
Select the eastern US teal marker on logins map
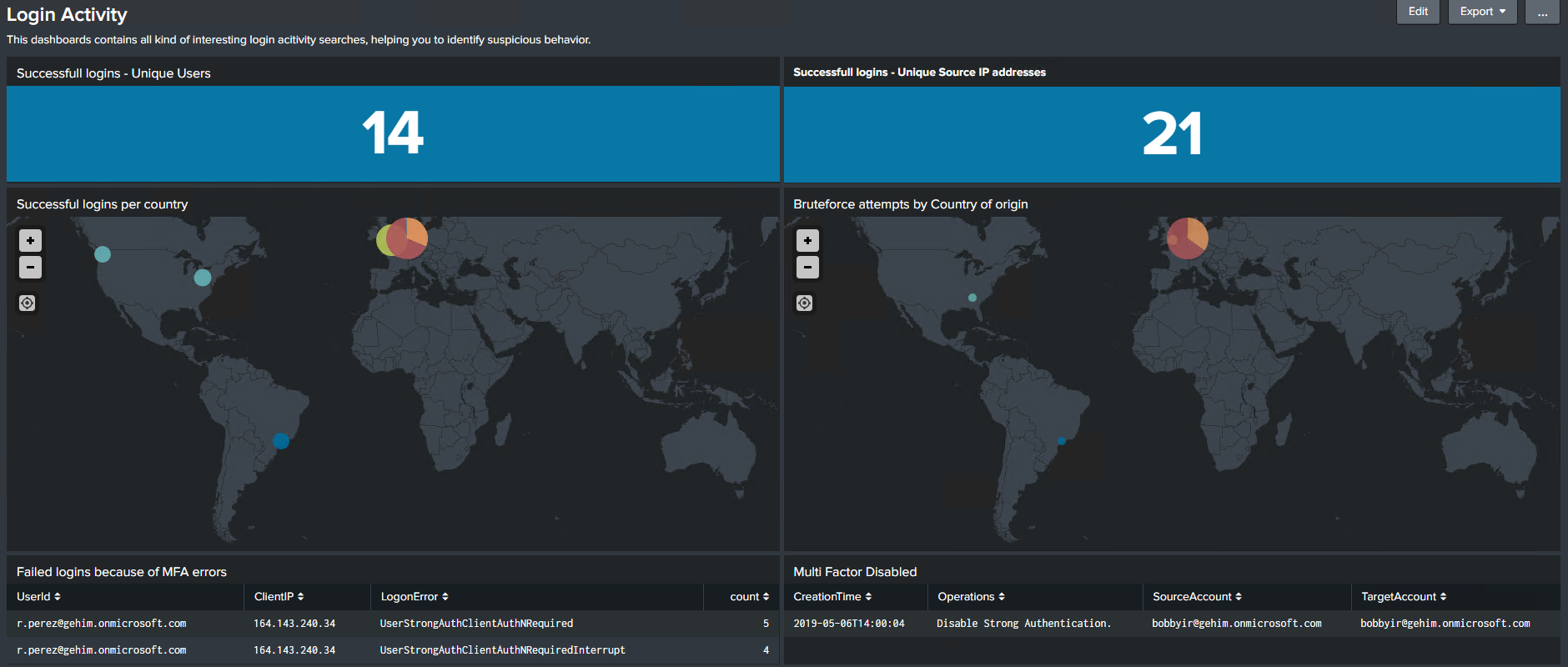(x=203, y=278)
